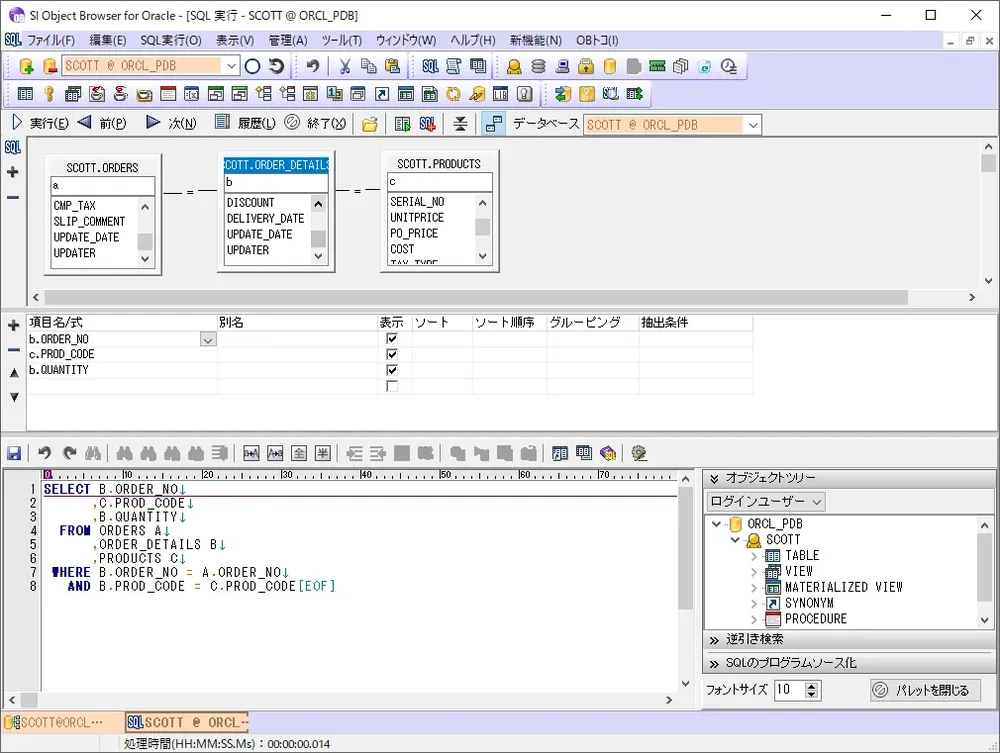Open the 編集(E) menu
1000x753 pixels.
pos(108,40)
